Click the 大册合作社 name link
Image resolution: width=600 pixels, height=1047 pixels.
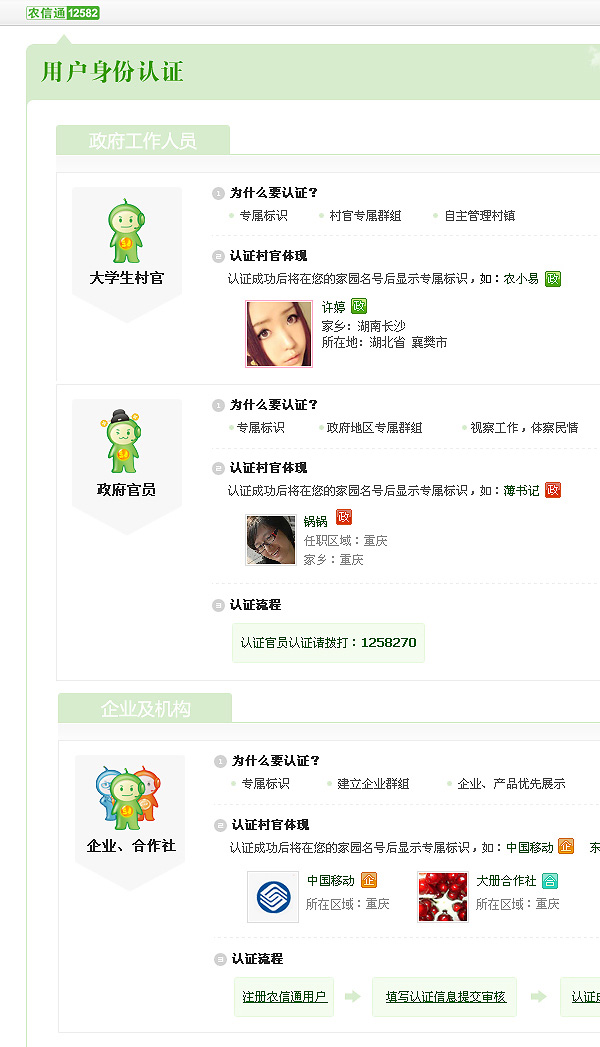click(x=506, y=881)
